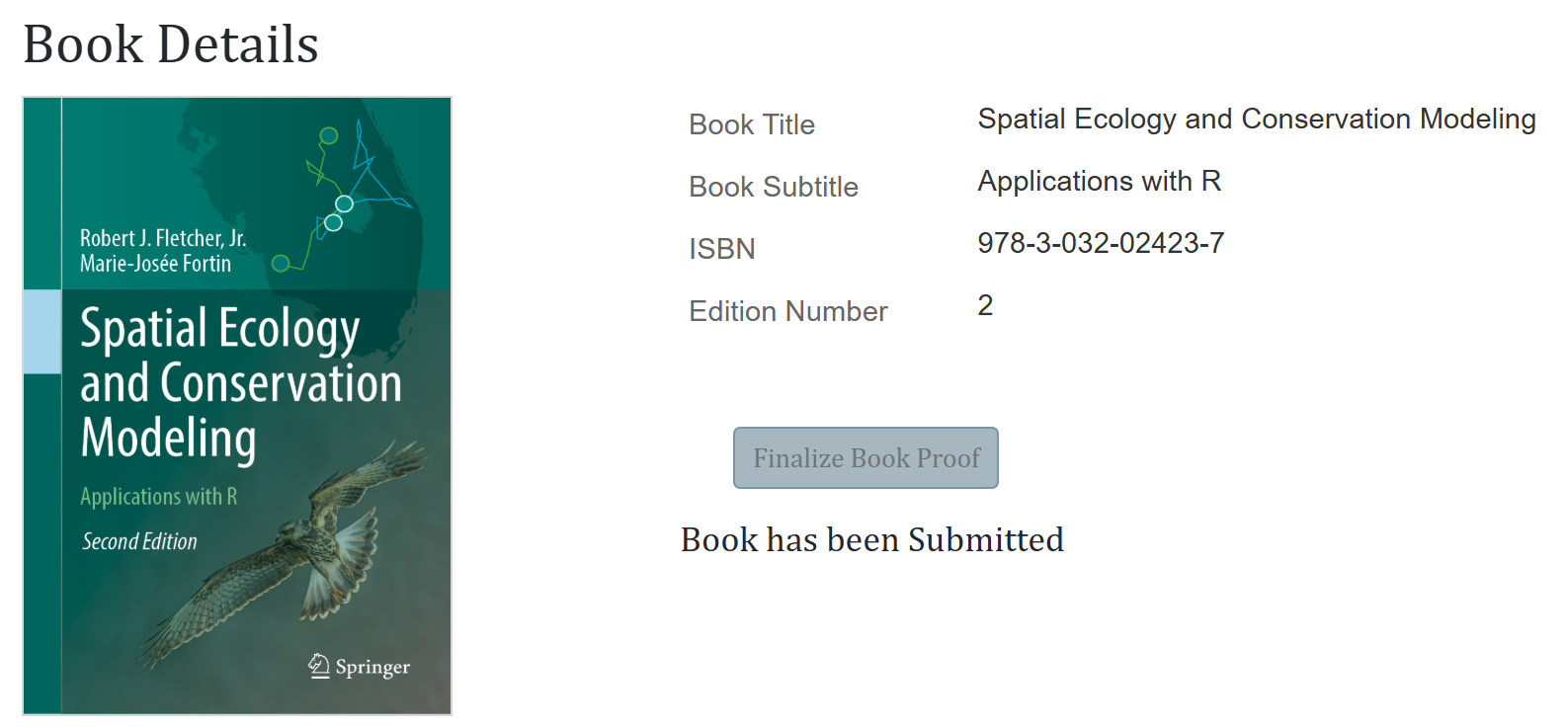Viewport: 1568px width, 727px height.
Task: Click the Springer horse logo on cover
Action: click(x=318, y=666)
